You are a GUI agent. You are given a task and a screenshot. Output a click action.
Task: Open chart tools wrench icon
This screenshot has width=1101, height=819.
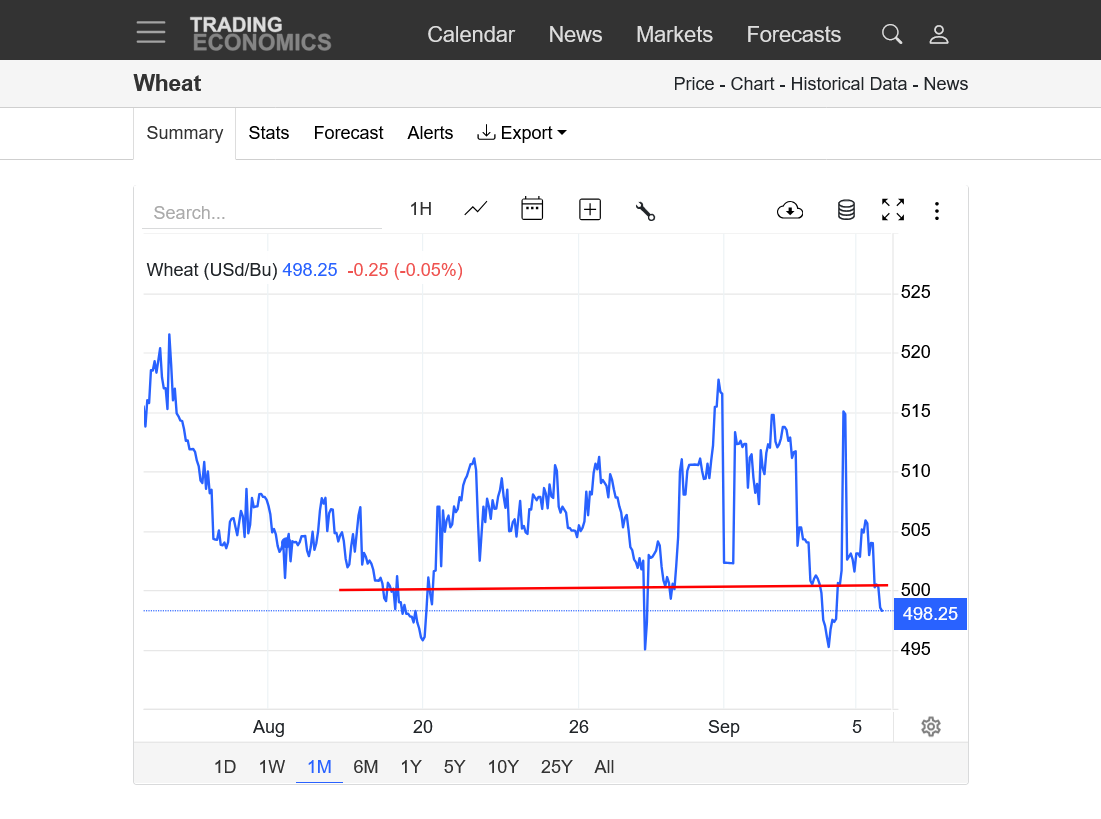[x=645, y=210]
